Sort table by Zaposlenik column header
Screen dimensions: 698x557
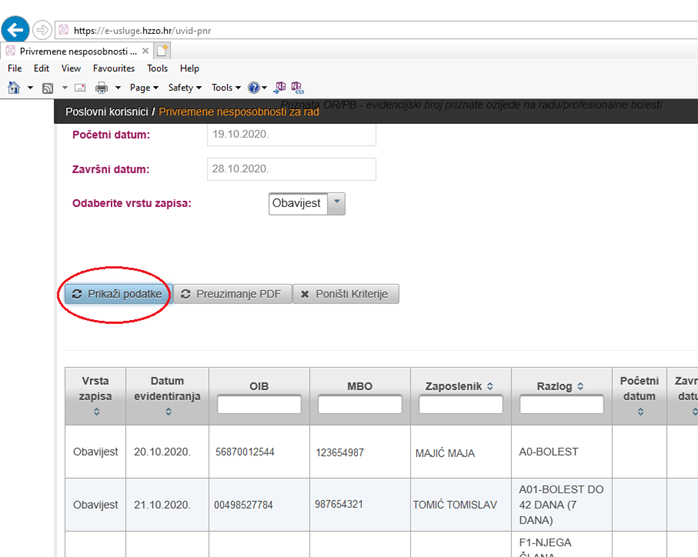tap(460, 387)
